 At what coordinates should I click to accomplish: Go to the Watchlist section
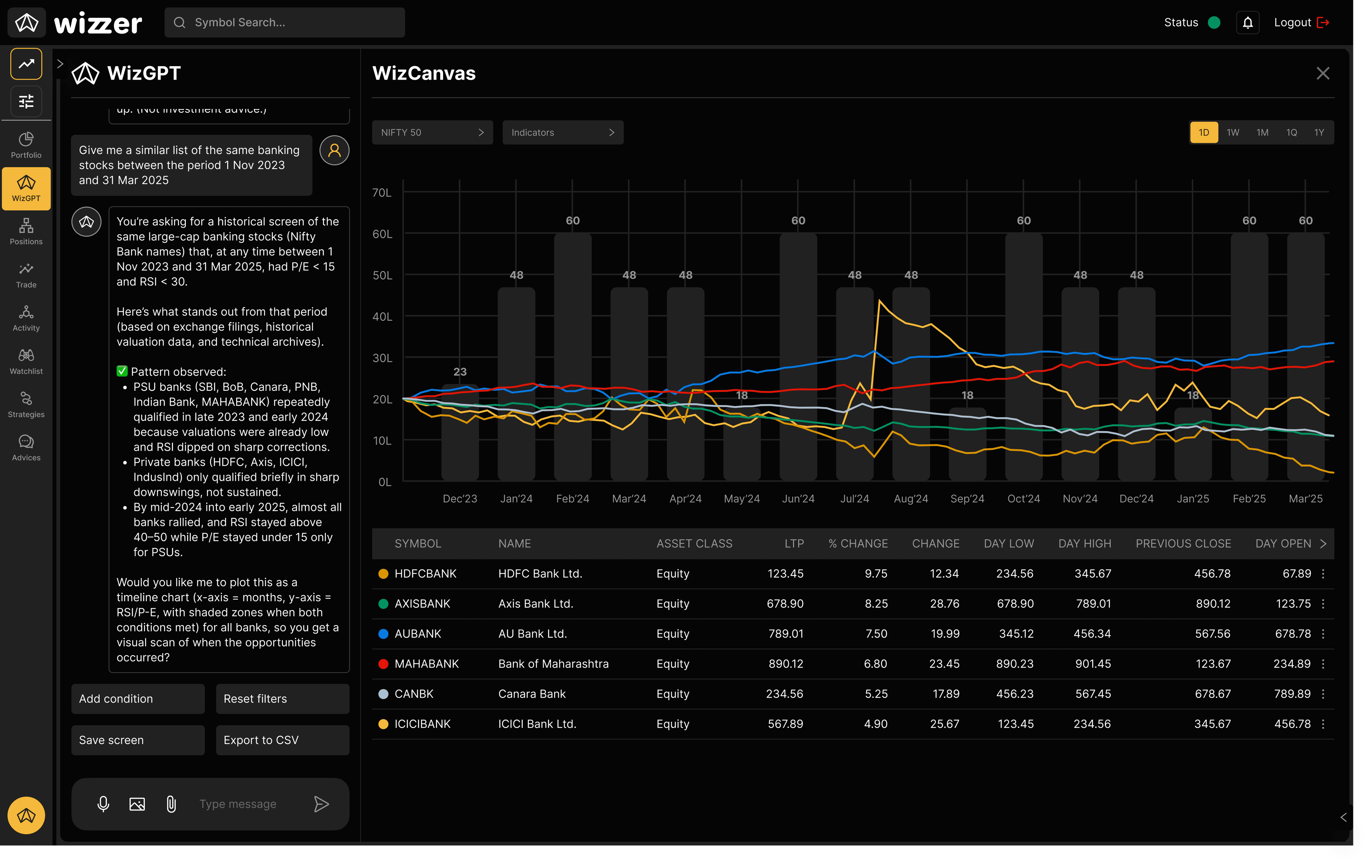point(26,360)
